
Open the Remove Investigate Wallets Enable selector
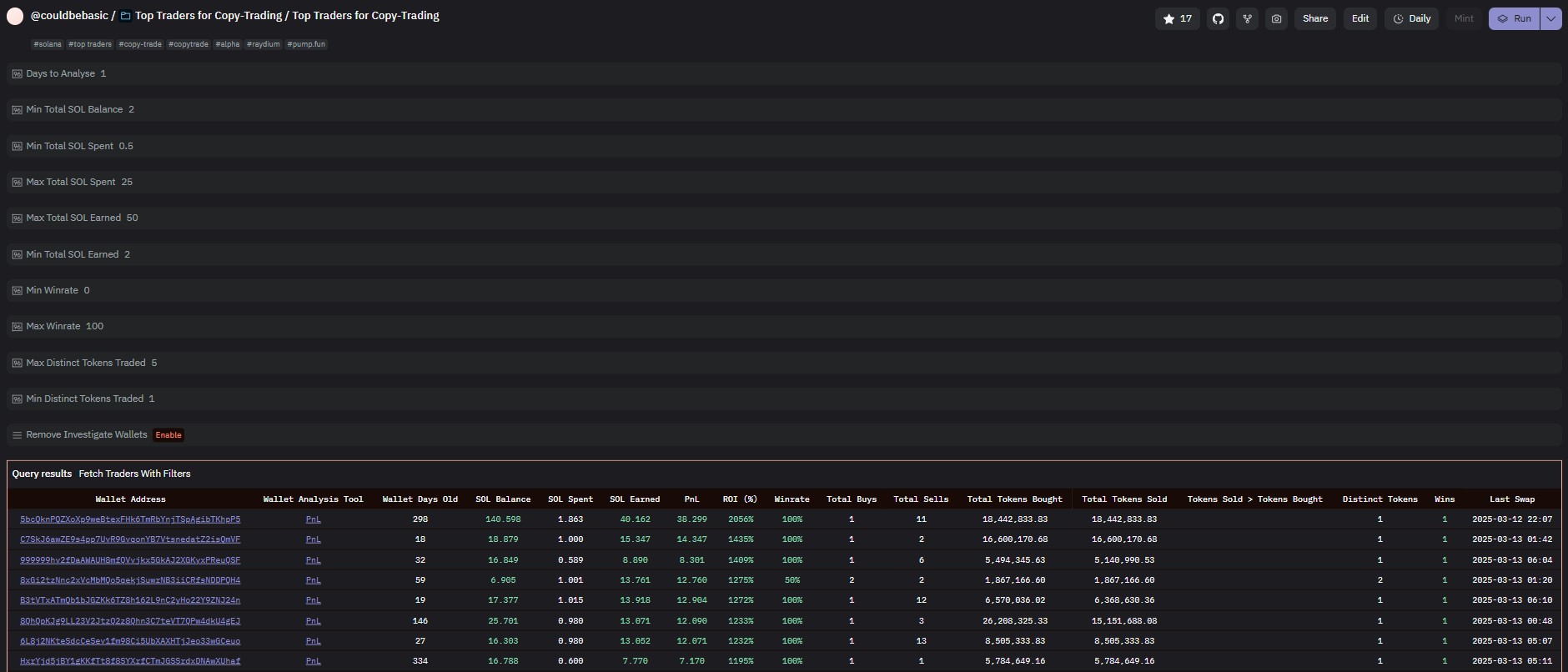[x=168, y=435]
